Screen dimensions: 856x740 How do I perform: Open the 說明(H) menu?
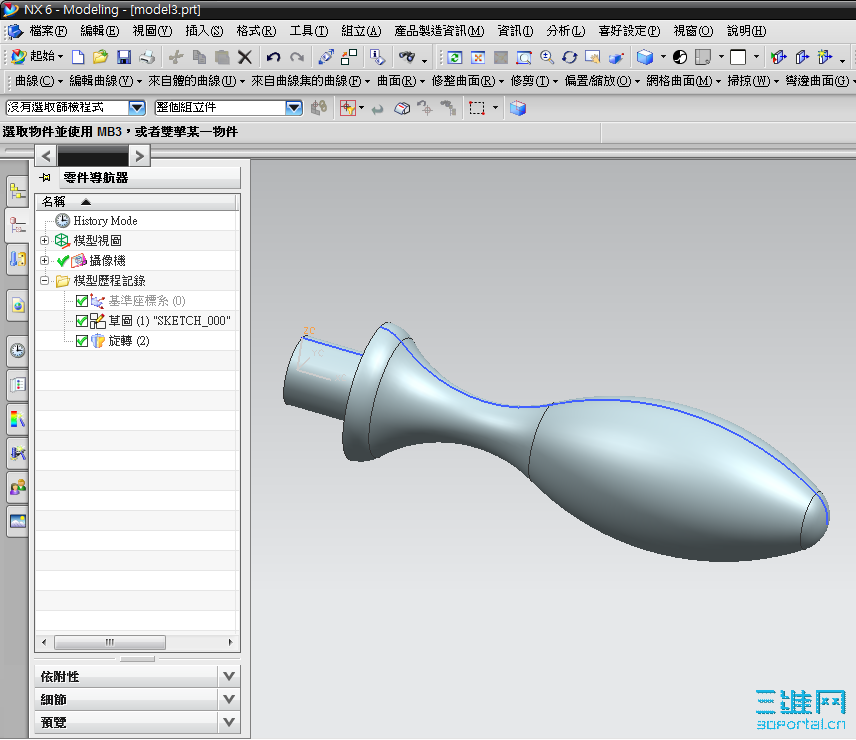pyautogui.click(x=746, y=31)
